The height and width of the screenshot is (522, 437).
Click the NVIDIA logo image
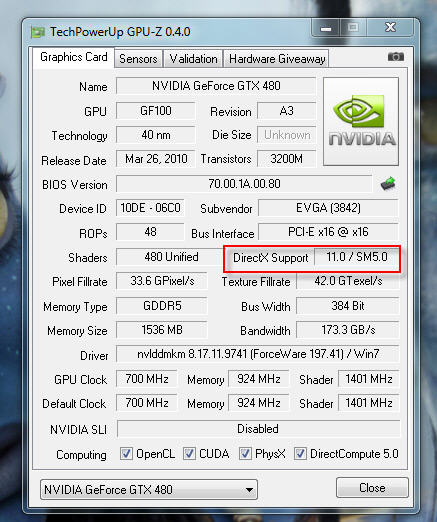tap(361, 121)
